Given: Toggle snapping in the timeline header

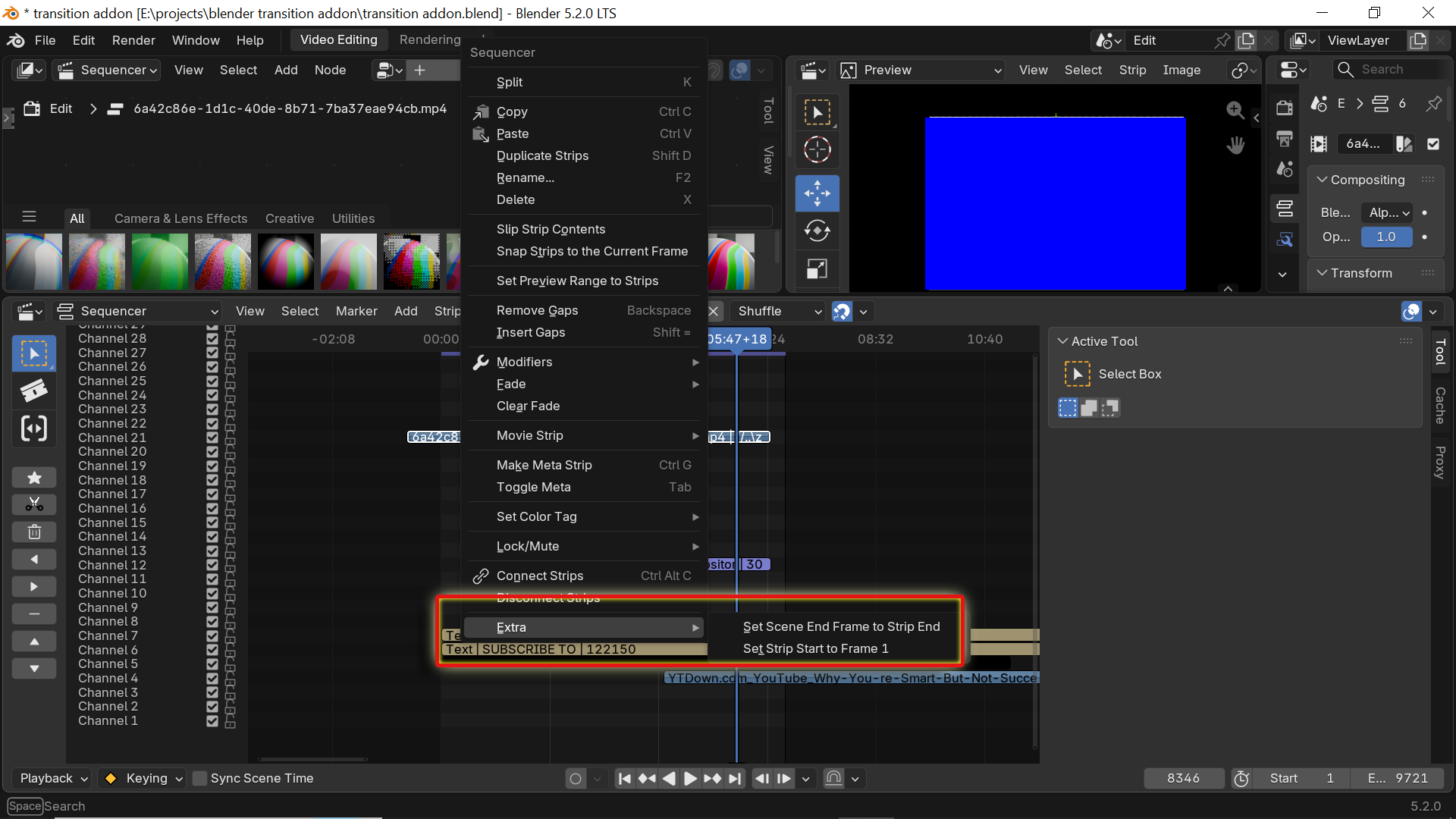Looking at the screenshot, I should pos(842,311).
